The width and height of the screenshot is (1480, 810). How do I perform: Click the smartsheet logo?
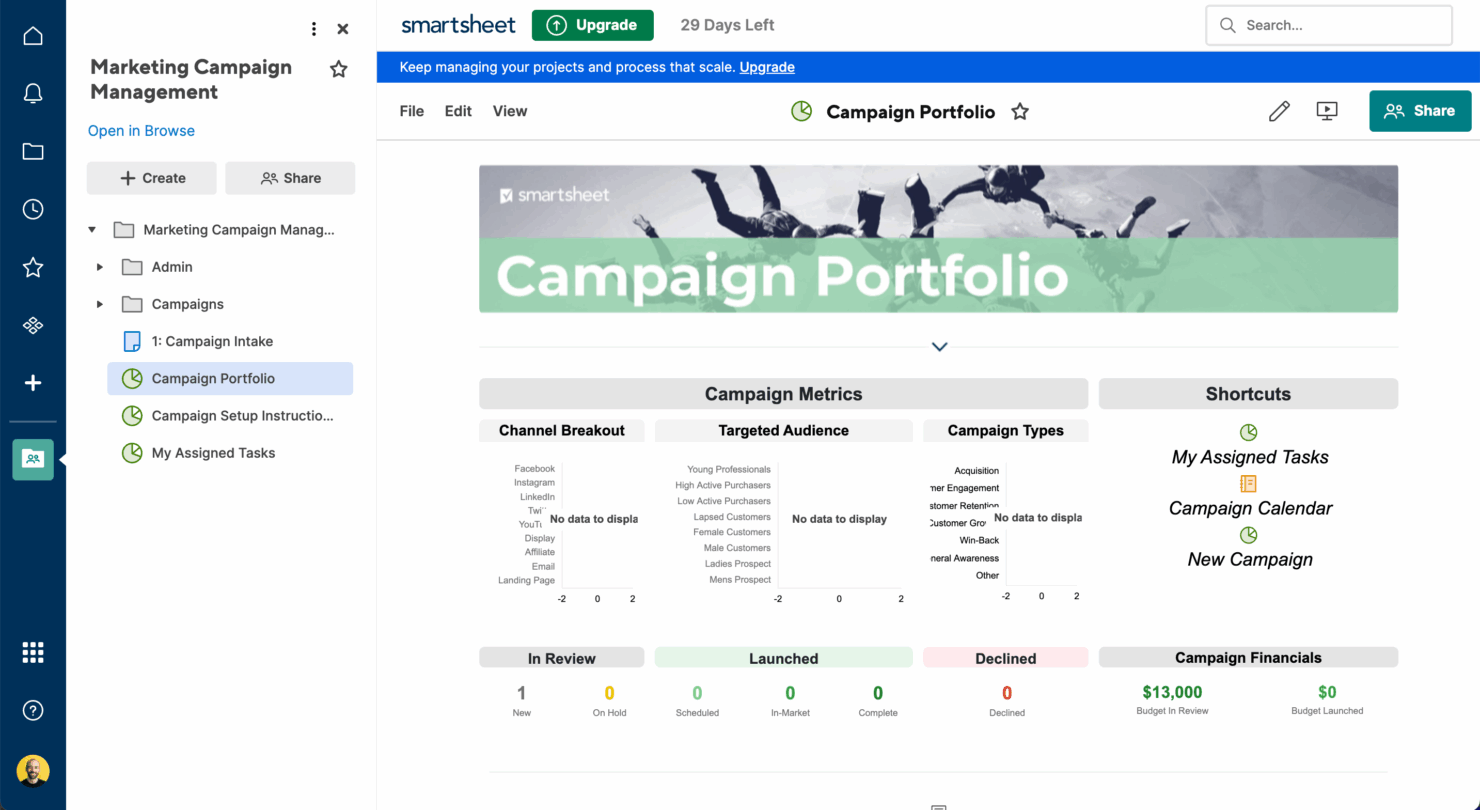458,25
